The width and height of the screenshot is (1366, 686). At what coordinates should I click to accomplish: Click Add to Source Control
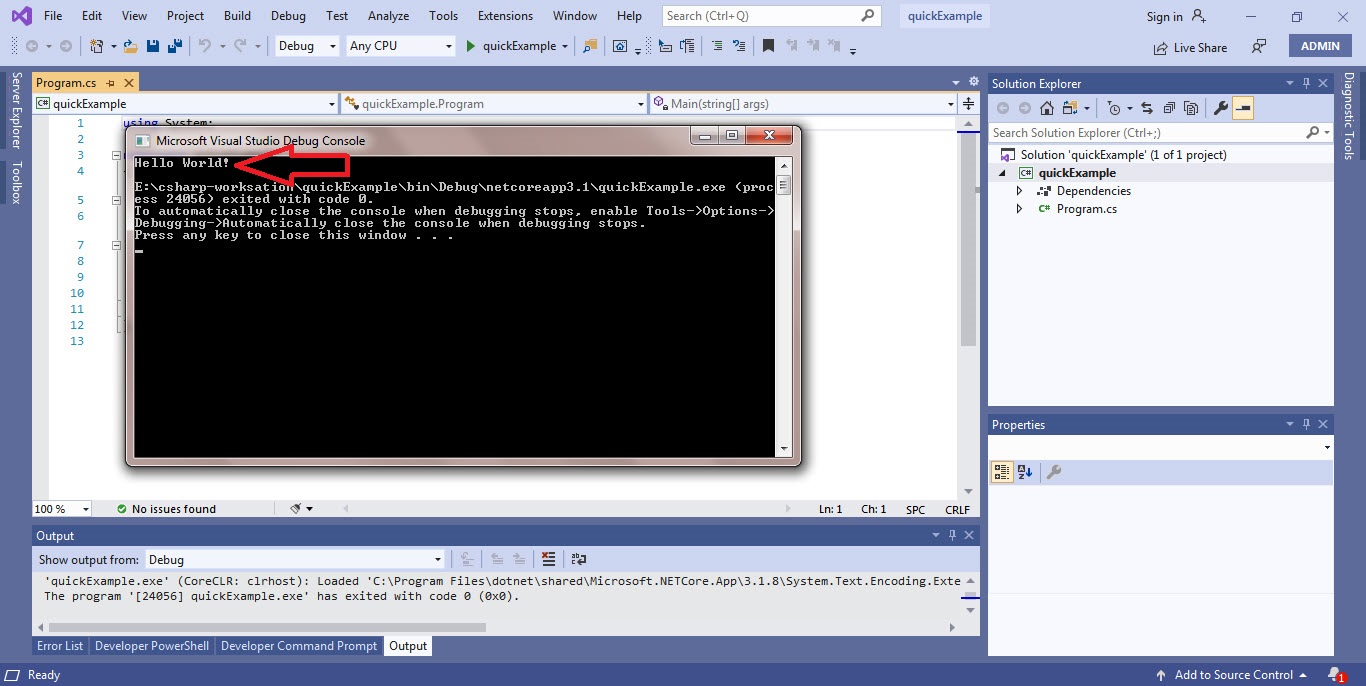tap(1232, 675)
